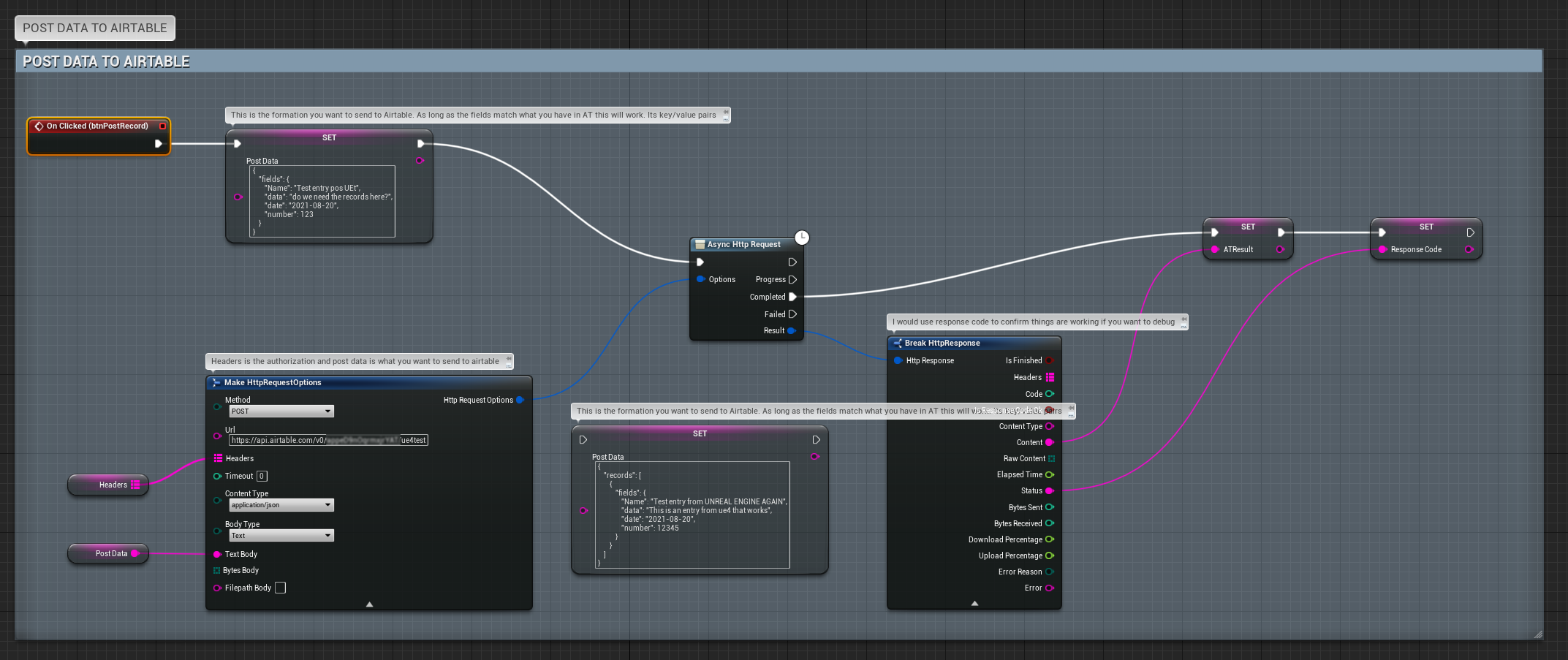Screen dimensions: 1568x660
Task: Collapse Make HttpRequestOptions node via bottom arrow
Action: (369, 604)
